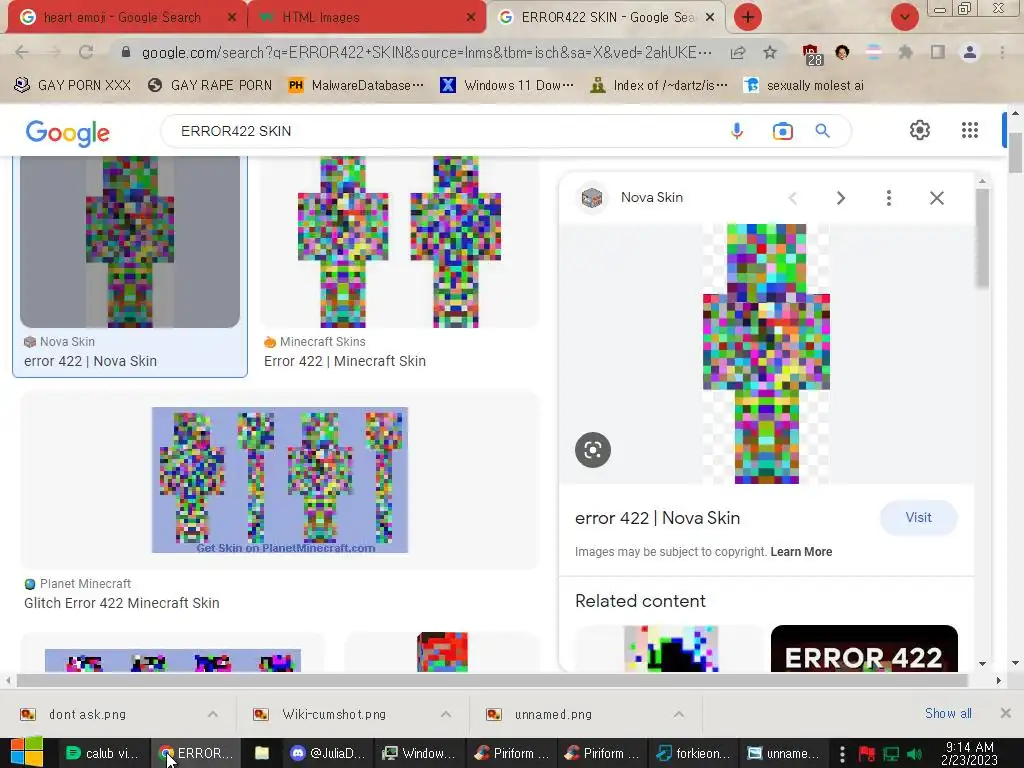The width and height of the screenshot is (1024, 768).
Task: Bookmark this page with the star icon
Action: (x=770, y=52)
